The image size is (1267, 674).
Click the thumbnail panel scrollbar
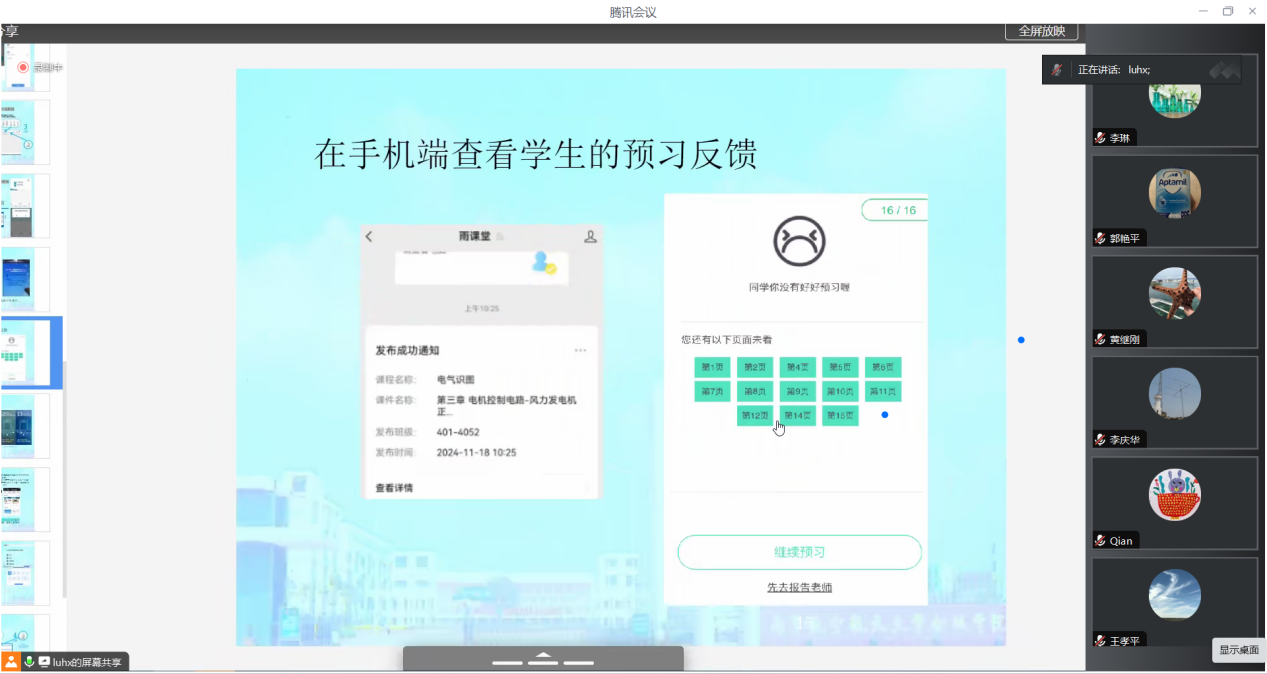(x=65, y=480)
